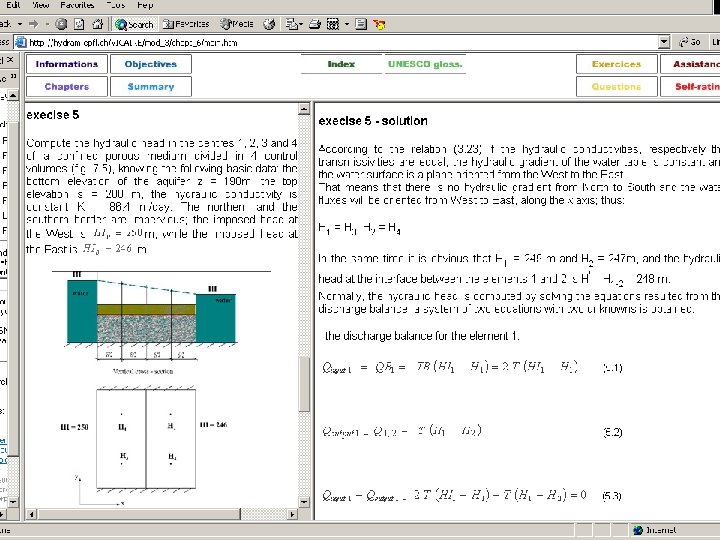The width and height of the screenshot is (720, 540).
Task: Click the exercise frame scroll down arrow
Action: [304, 502]
